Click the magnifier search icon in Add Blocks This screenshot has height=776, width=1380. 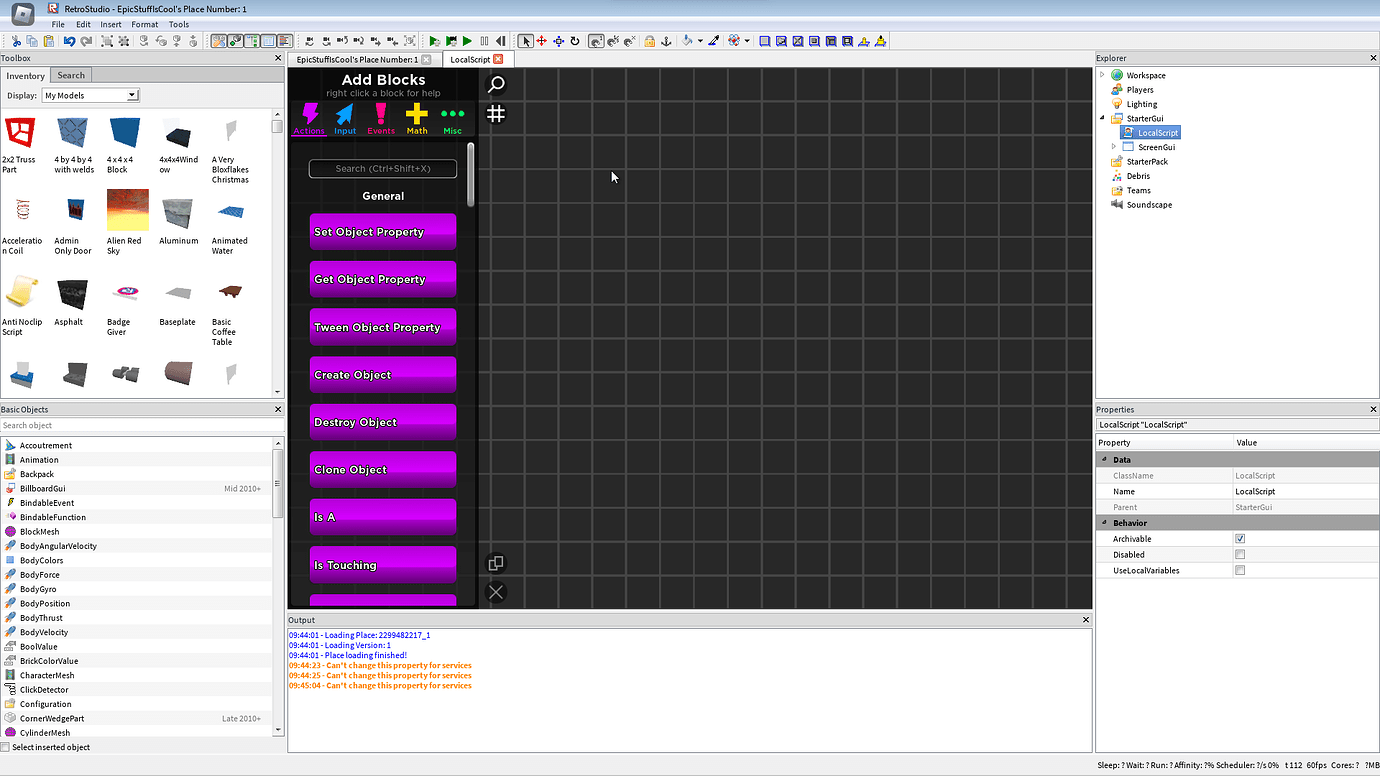tap(496, 85)
